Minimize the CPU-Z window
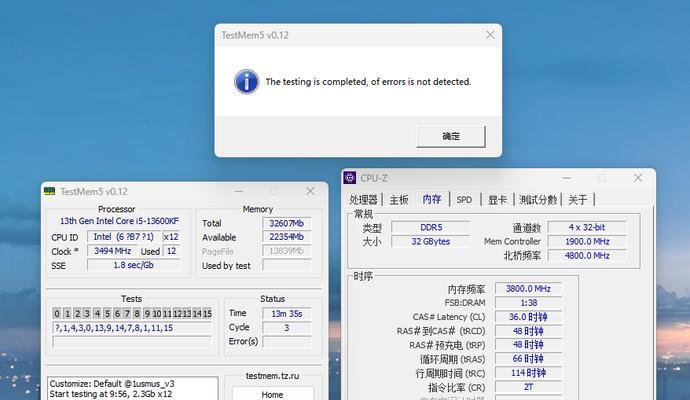 pyautogui.click(x=567, y=178)
